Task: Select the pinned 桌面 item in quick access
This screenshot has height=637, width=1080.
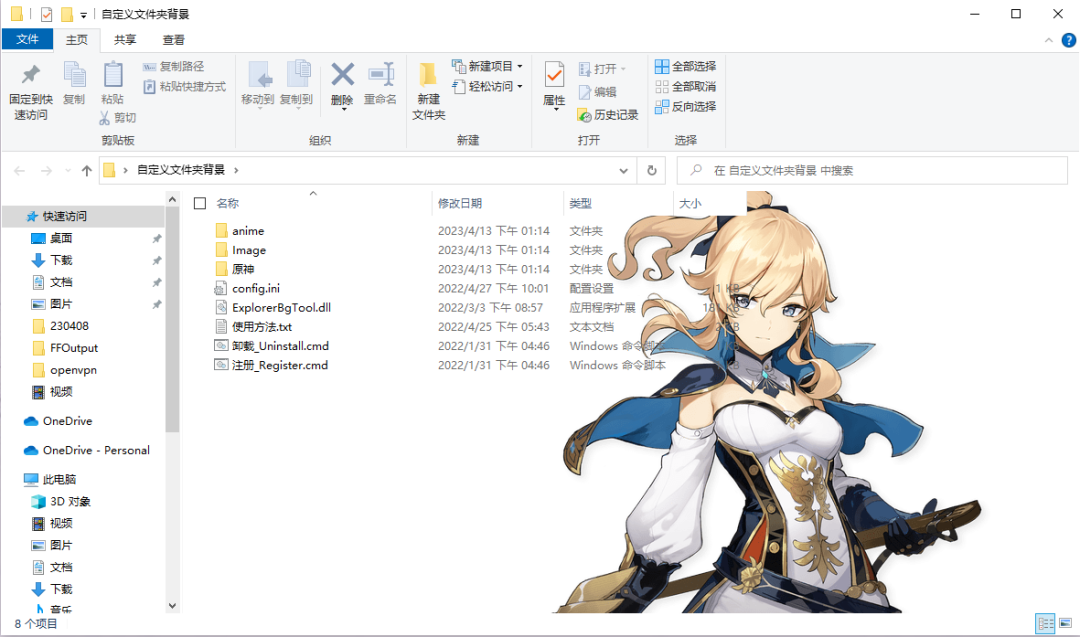Action: click(x=61, y=238)
